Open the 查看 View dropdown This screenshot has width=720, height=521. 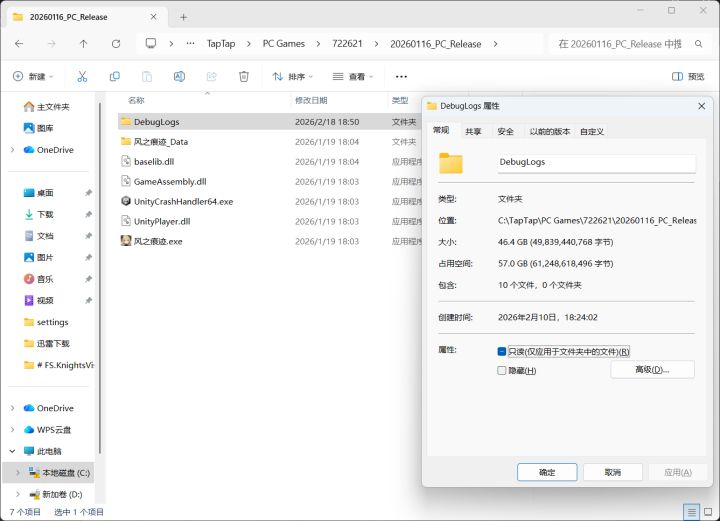(353, 76)
